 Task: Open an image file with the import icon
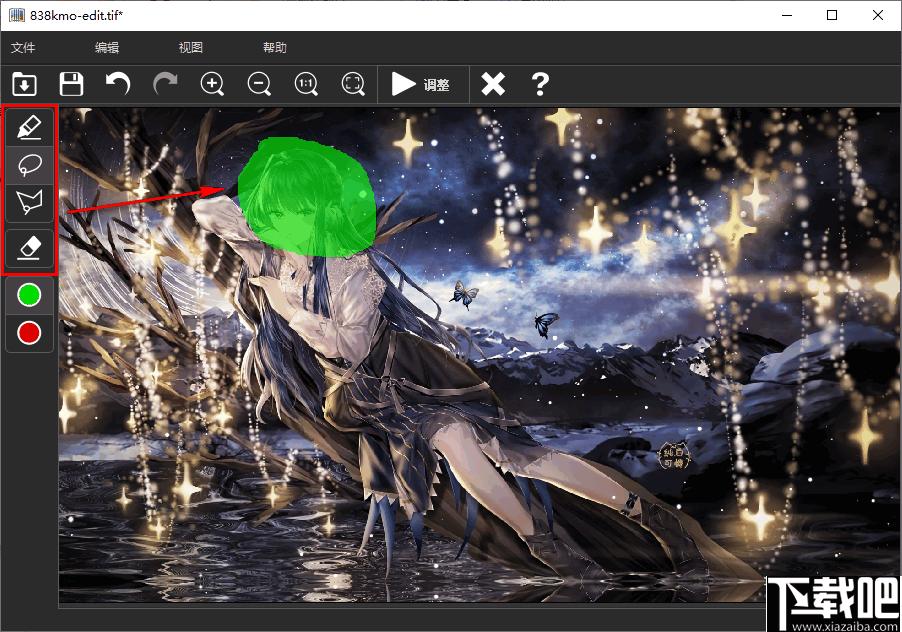click(x=24, y=84)
